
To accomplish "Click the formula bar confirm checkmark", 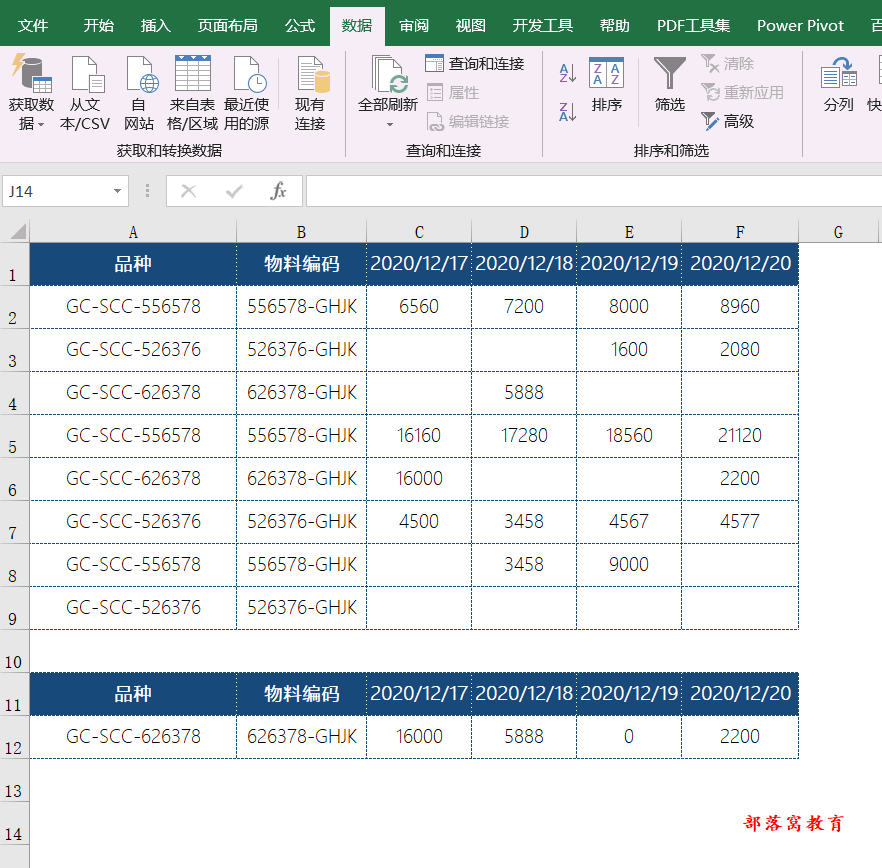I will (234, 191).
